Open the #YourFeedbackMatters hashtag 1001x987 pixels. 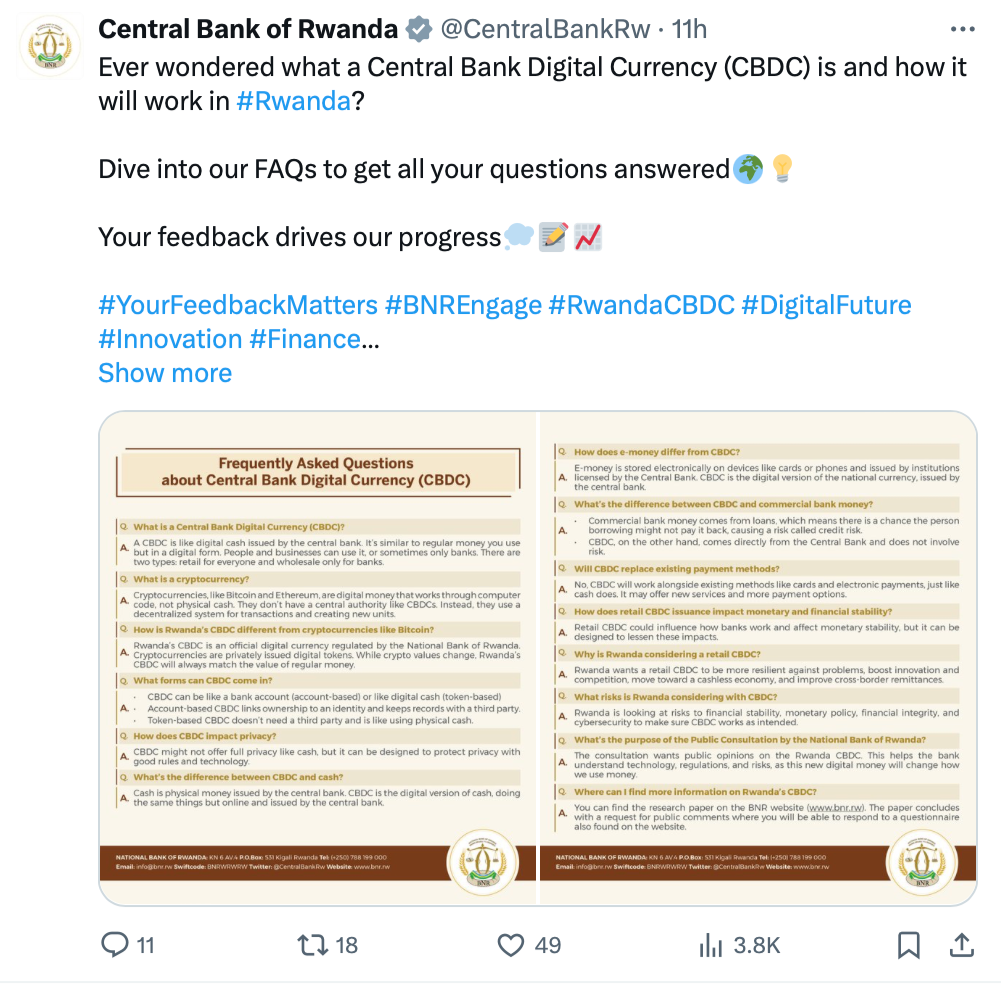pyautogui.click(x=238, y=305)
